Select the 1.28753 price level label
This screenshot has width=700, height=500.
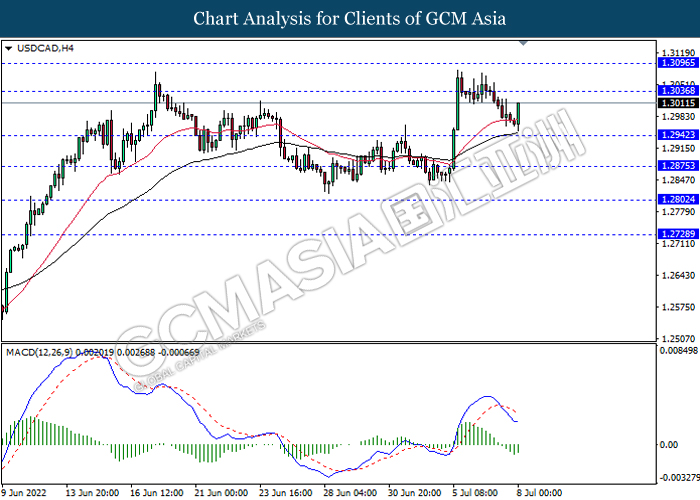tap(679, 166)
